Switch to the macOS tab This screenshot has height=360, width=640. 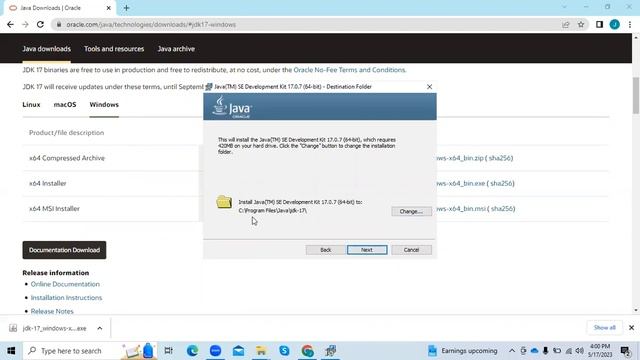[65, 104]
